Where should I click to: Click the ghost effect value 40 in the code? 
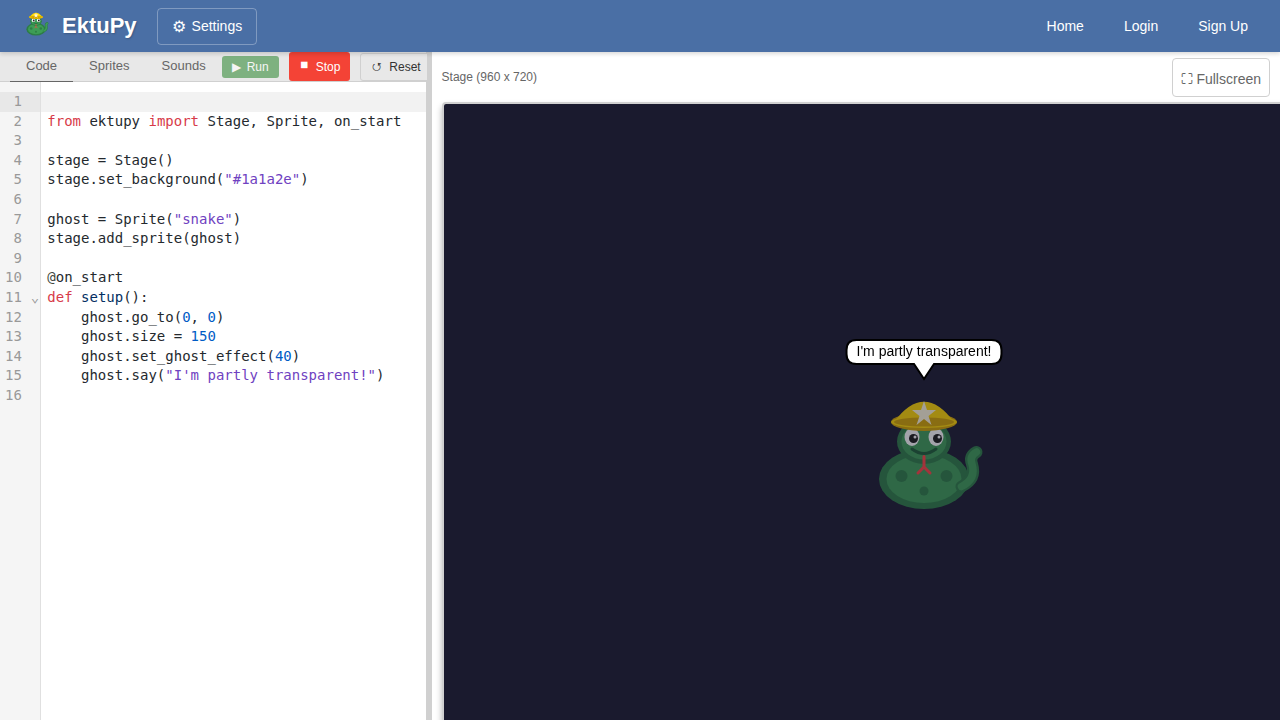pos(283,356)
